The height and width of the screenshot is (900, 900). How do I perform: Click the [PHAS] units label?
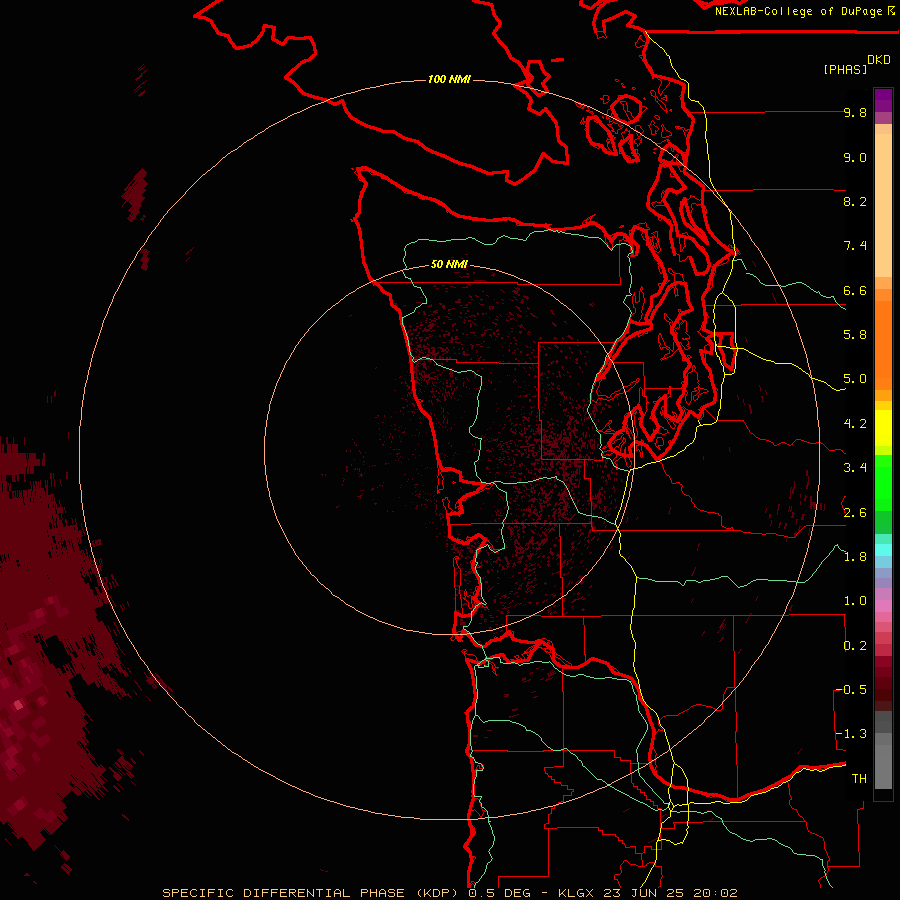[x=844, y=69]
